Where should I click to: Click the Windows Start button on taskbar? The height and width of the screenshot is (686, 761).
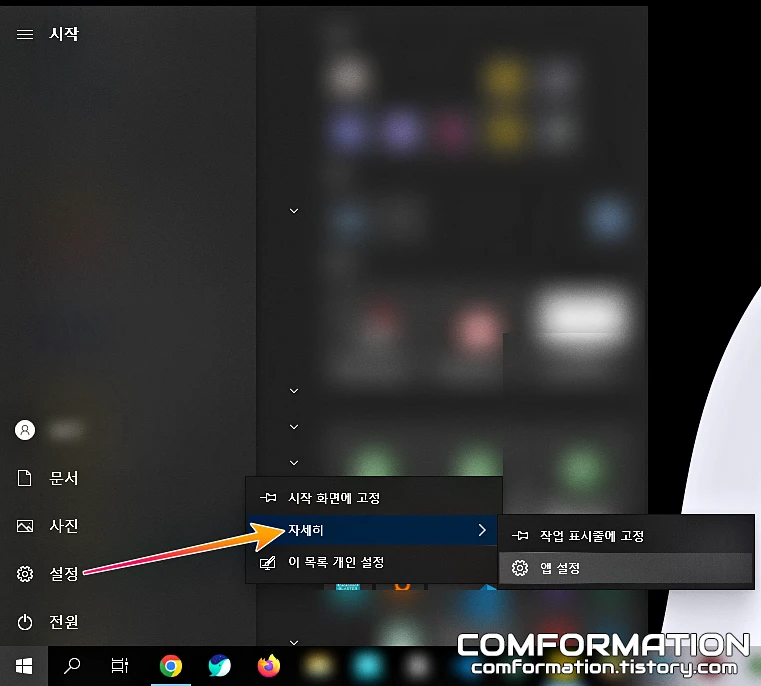(x=24, y=666)
